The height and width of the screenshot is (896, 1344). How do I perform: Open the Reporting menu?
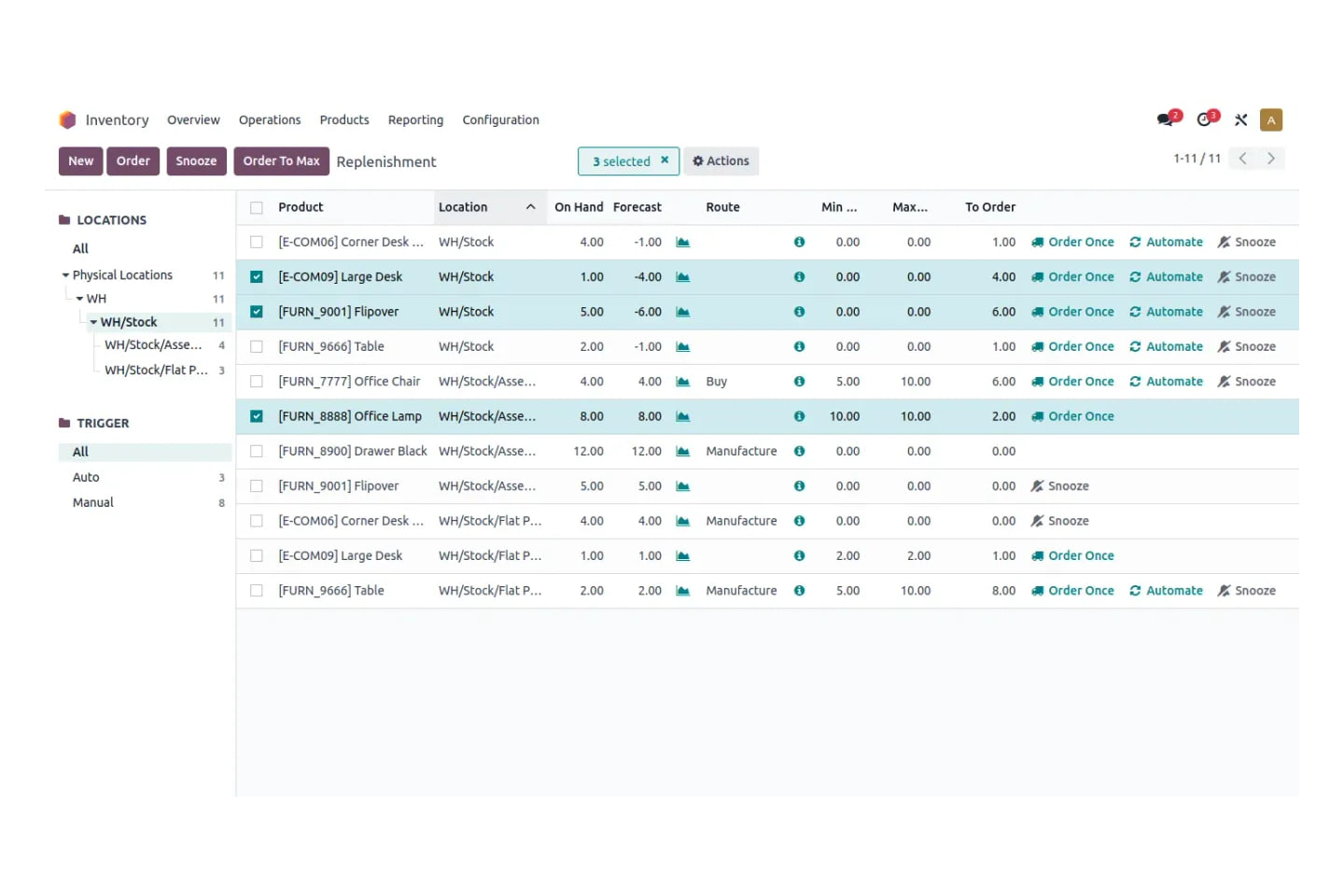pyautogui.click(x=415, y=119)
